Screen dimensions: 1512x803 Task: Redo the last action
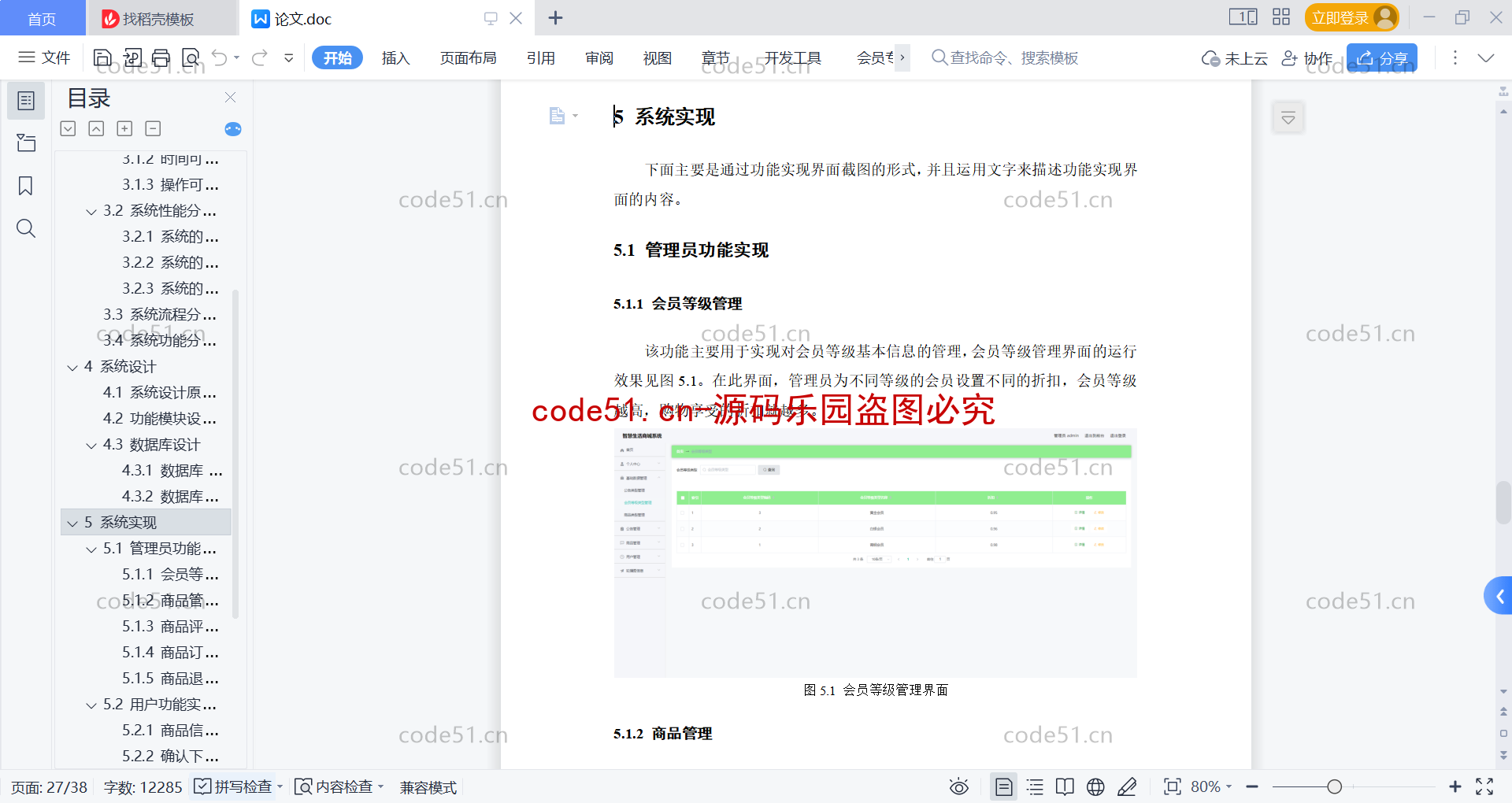coord(260,57)
